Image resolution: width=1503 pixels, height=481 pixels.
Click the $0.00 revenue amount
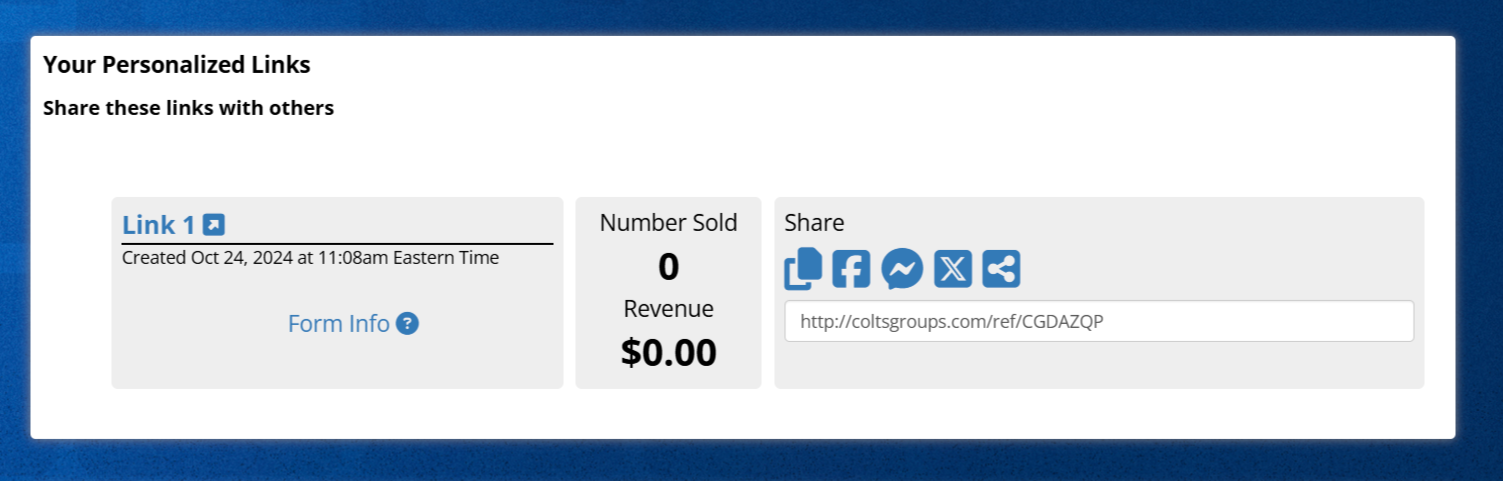click(668, 353)
